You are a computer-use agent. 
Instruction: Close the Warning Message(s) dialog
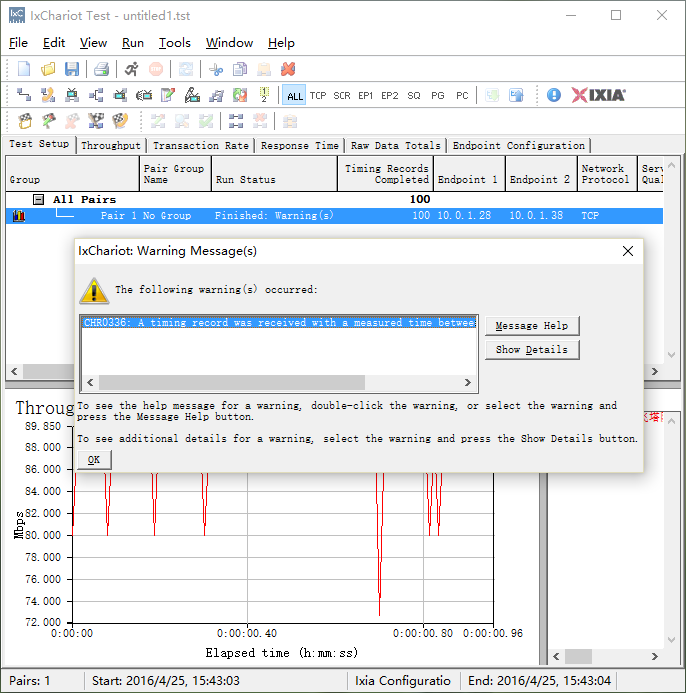pos(628,251)
